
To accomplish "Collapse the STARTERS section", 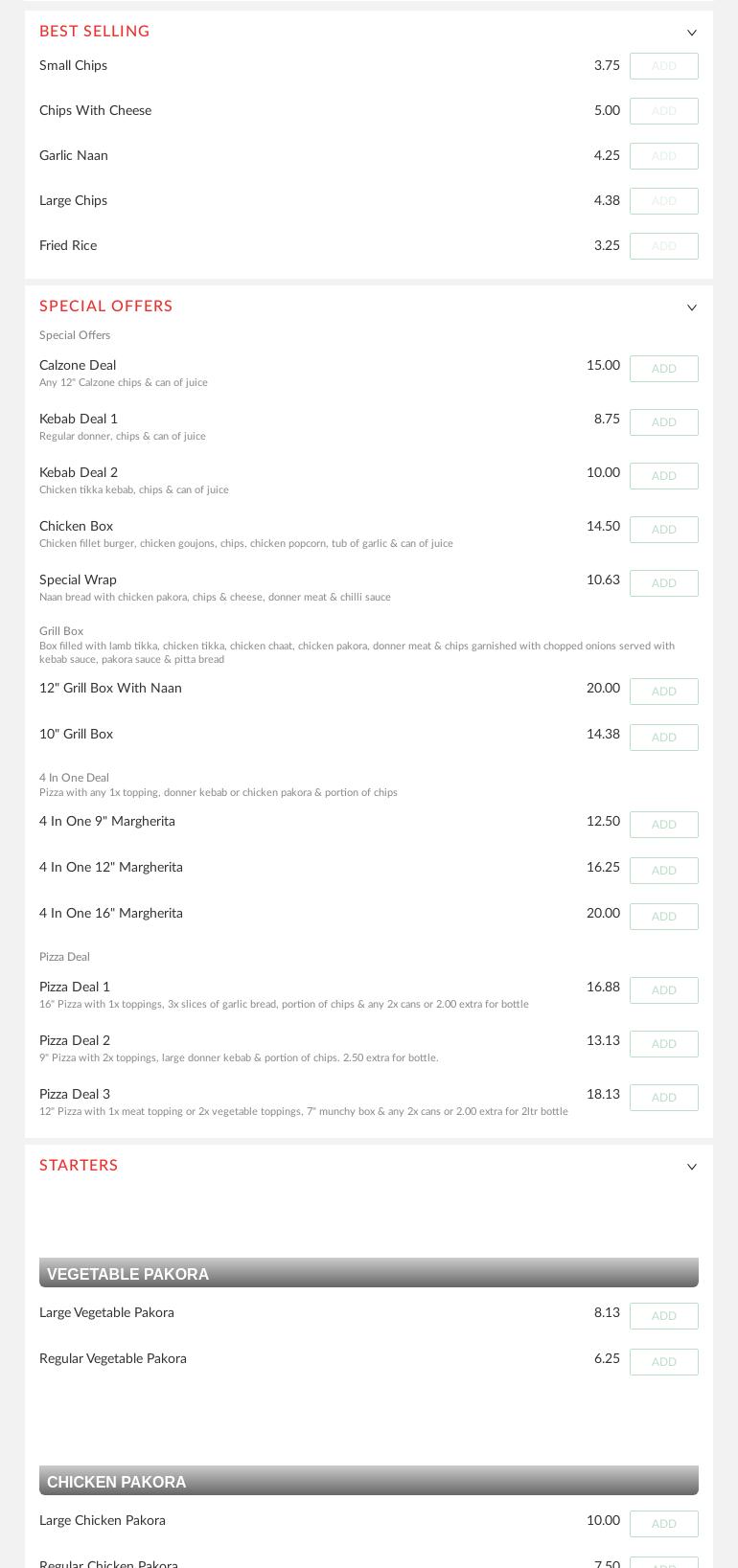I will click(692, 1166).
